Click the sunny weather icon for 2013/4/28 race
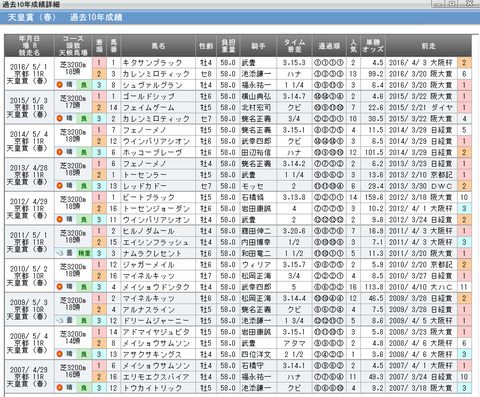 tap(60, 186)
